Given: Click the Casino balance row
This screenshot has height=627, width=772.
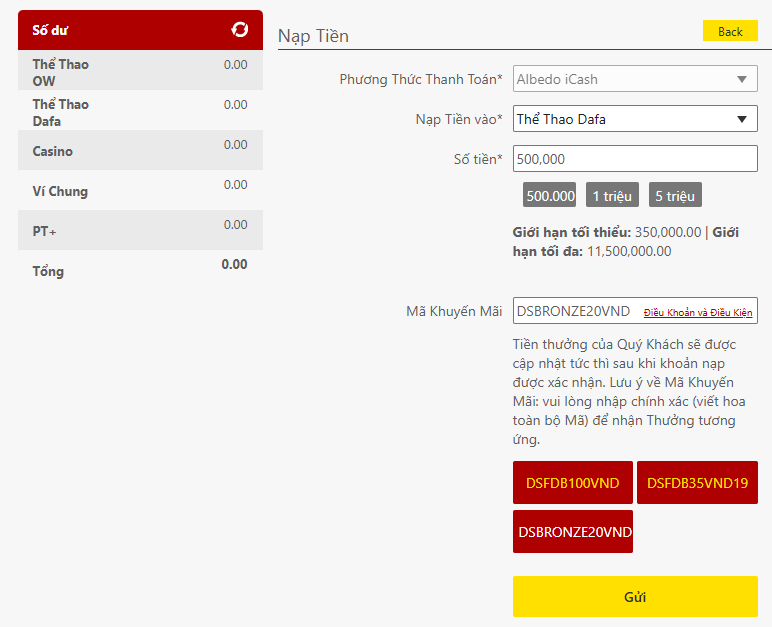Looking at the screenshot, I should pos(140,151).
